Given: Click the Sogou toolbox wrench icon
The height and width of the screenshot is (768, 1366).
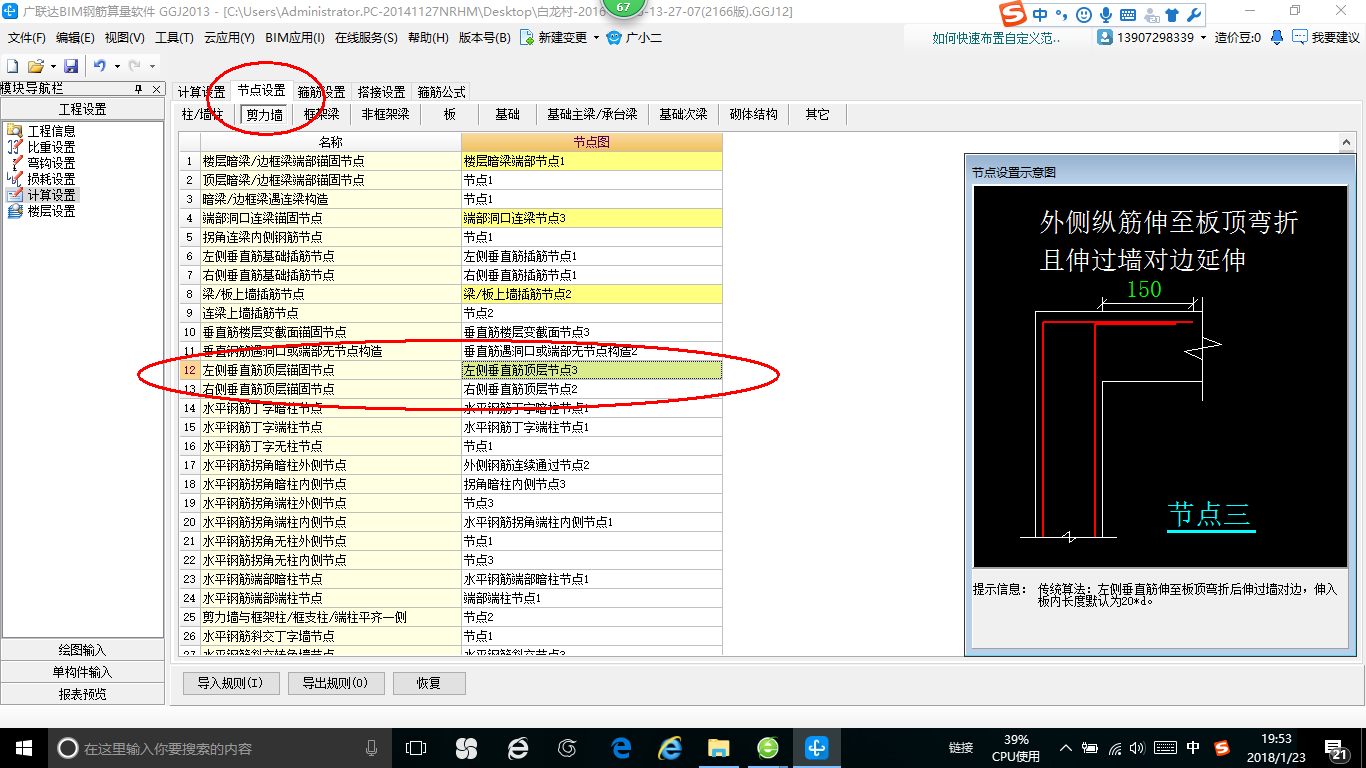Looking at the screenshot, I should tap(1193, 15).
